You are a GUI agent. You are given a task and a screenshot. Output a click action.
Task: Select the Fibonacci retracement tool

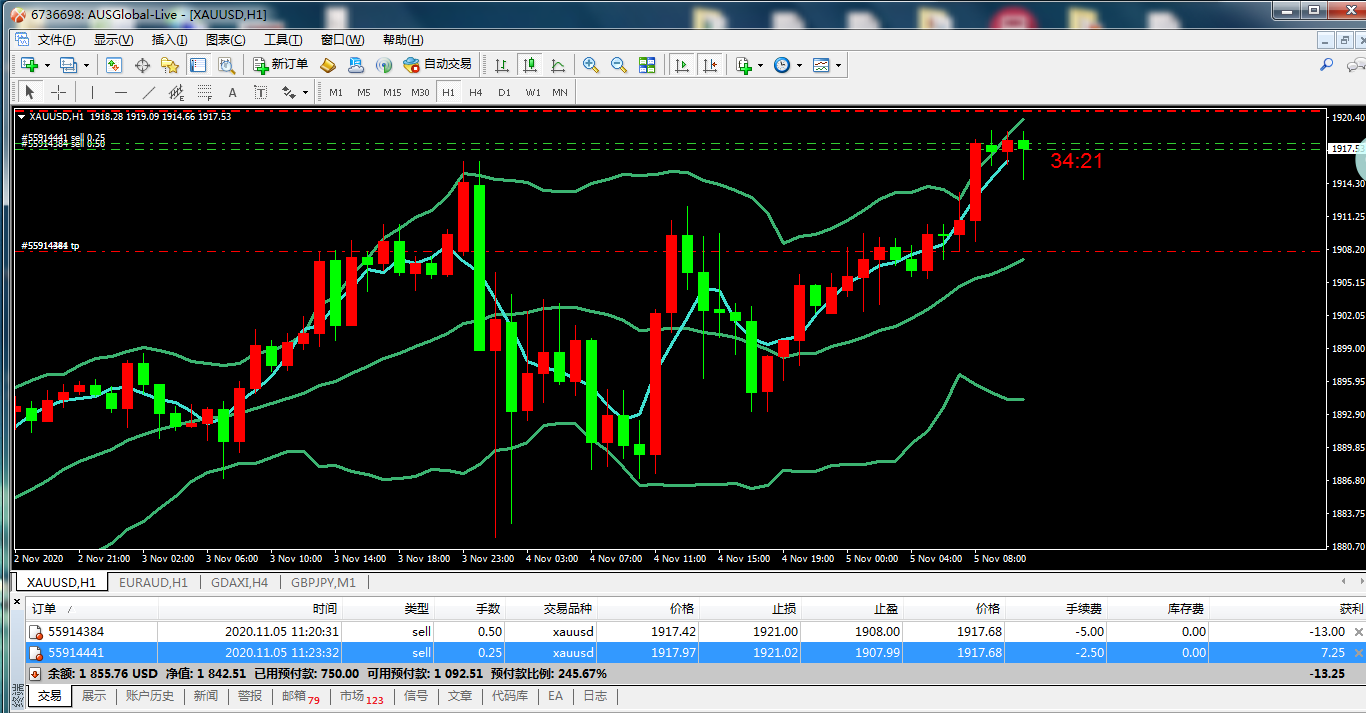pyautogui.click(x=205, y=92)
